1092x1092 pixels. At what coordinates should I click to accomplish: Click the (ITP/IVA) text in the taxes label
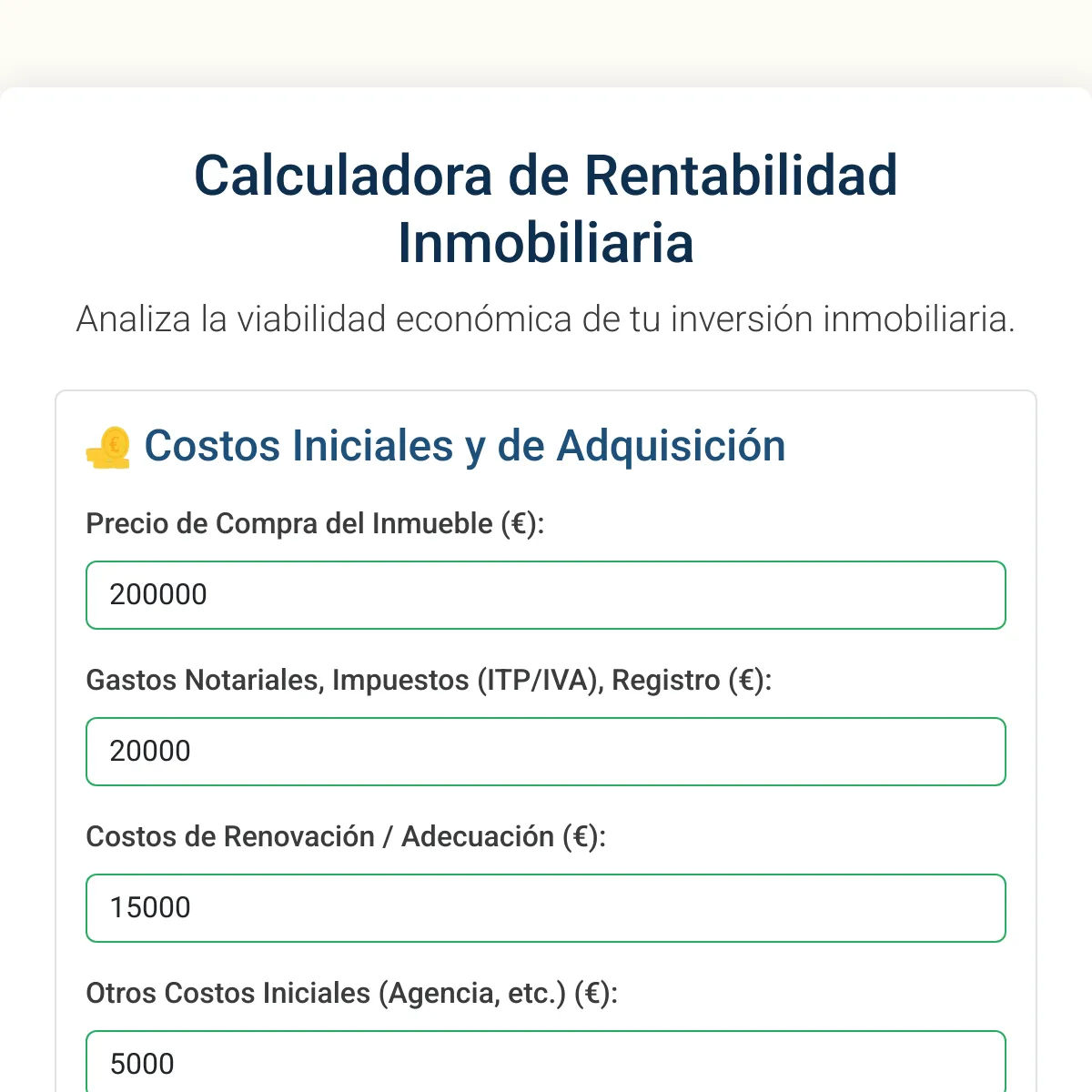click(x=540, y=681)
